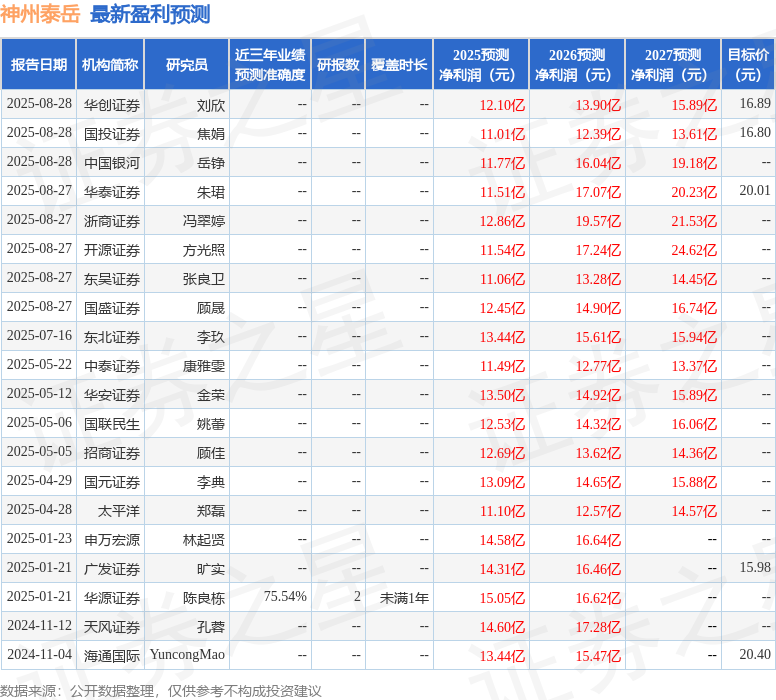Click analyst name 焦娟
Viewport: 776px width, 700px height.
point(211,134)
